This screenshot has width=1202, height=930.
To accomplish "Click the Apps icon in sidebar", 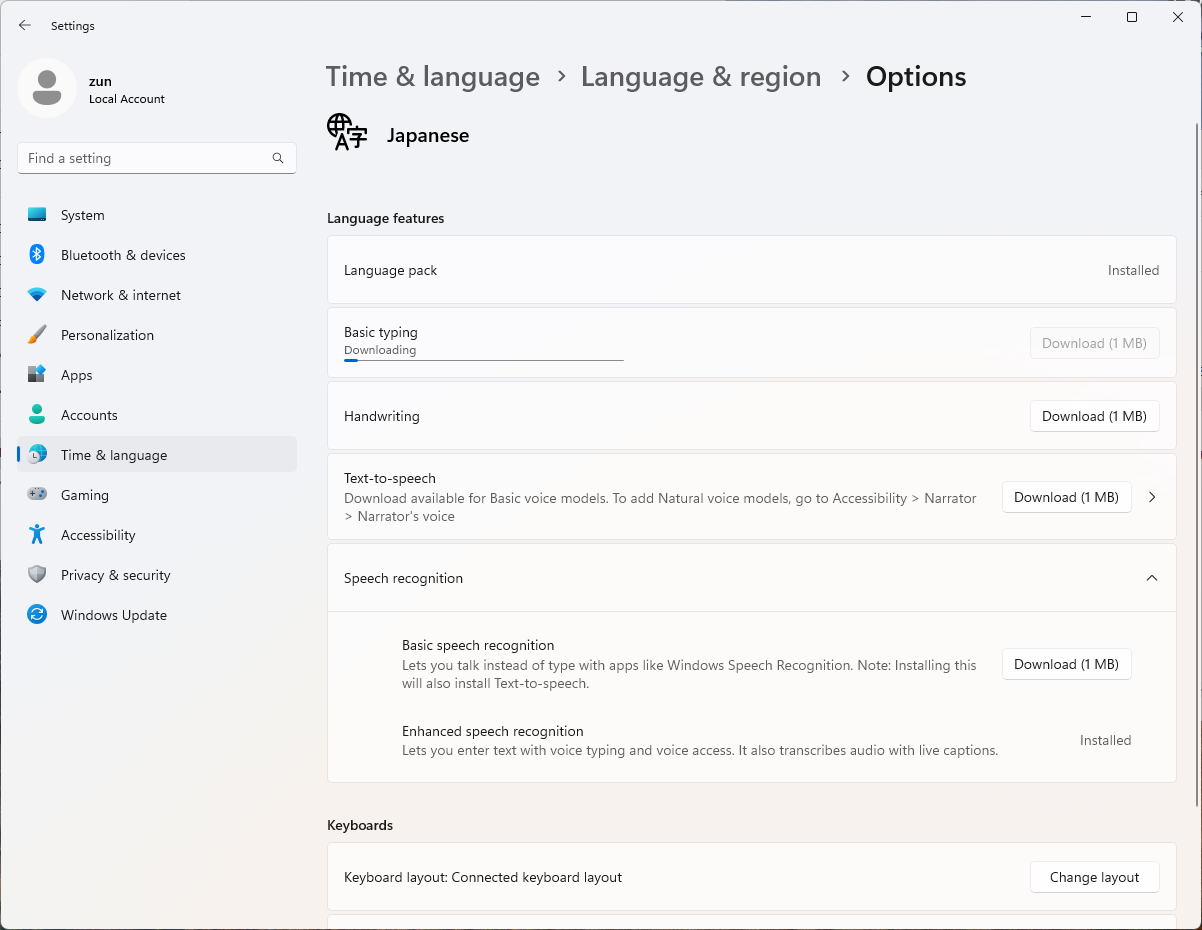I will point(37,375).
